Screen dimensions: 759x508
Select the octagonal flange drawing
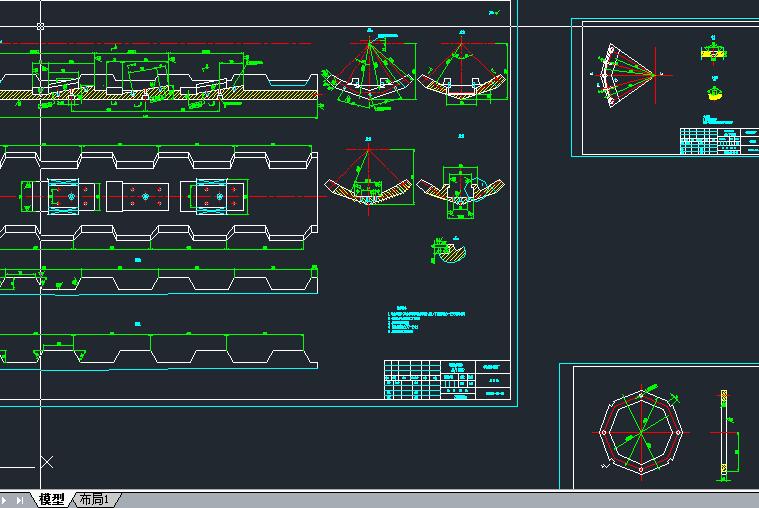click(x=641, y=432)
